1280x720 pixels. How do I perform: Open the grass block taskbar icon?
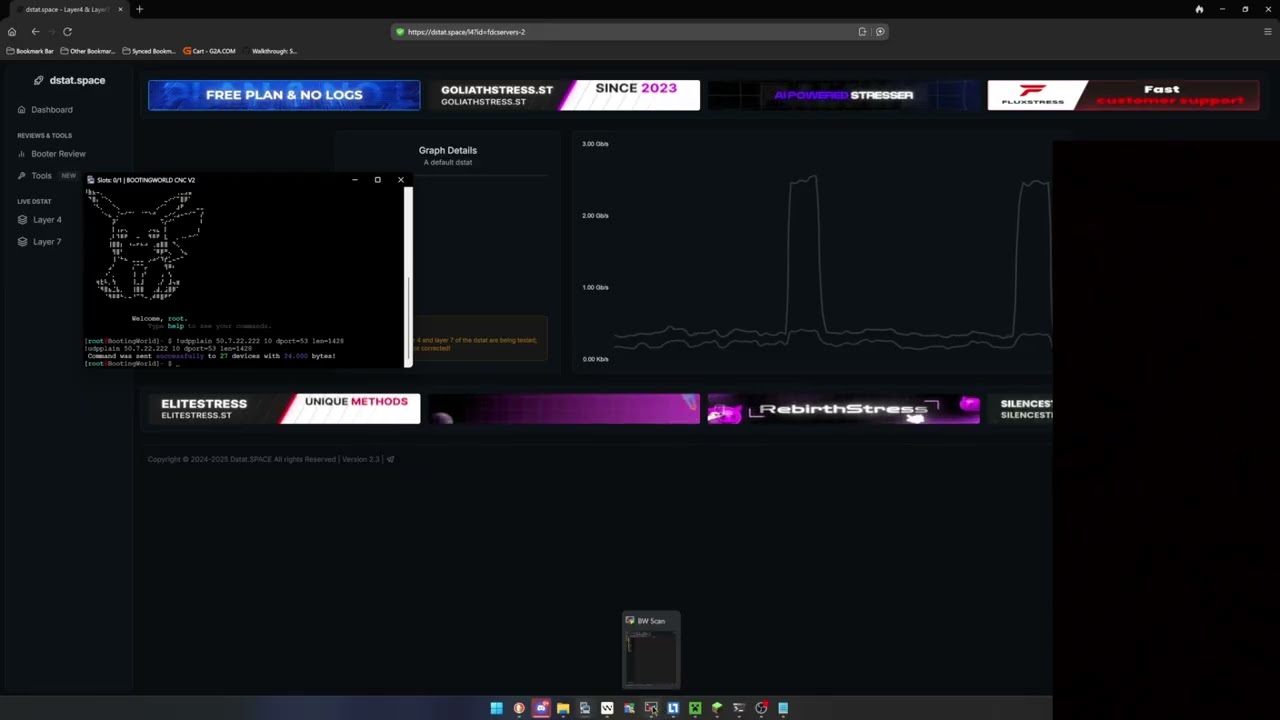[717, 708]
